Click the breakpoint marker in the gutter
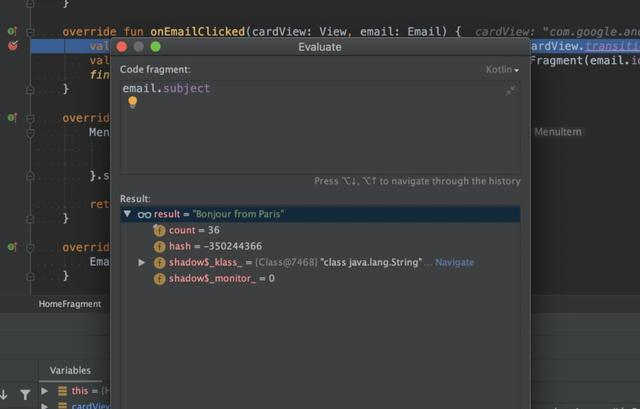This screenshot has height=409, width=640. pyautogui.click(x=12, y=46)
